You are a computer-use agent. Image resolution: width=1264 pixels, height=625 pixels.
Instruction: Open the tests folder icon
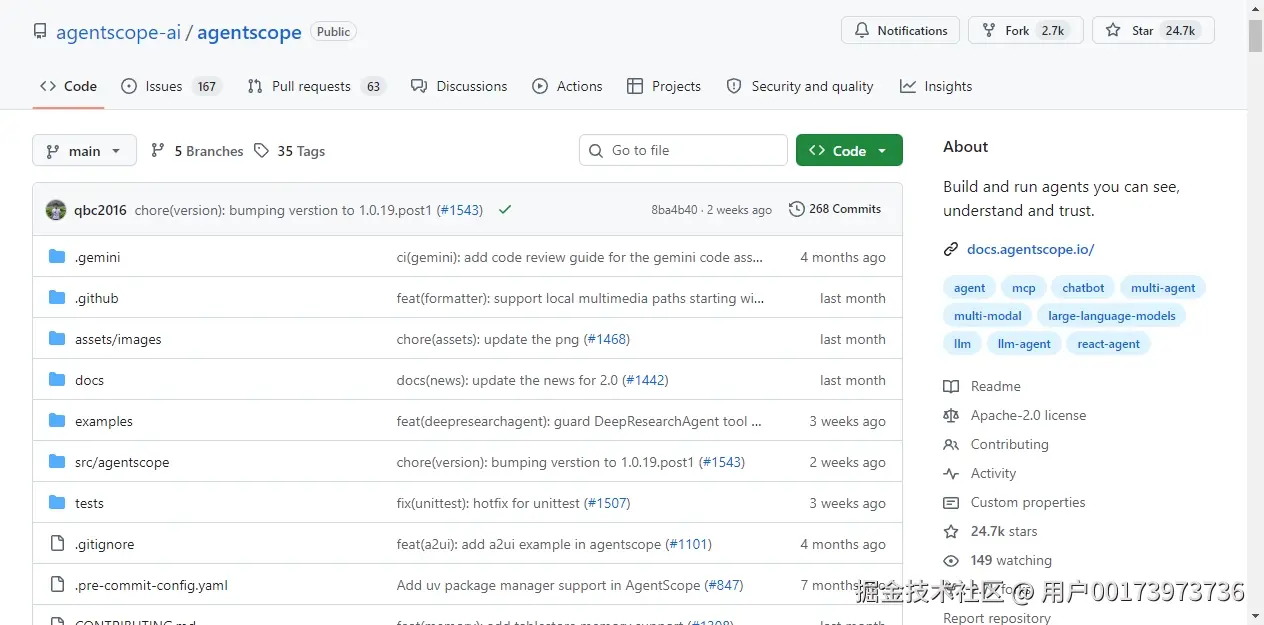click(x=57, y=503)
